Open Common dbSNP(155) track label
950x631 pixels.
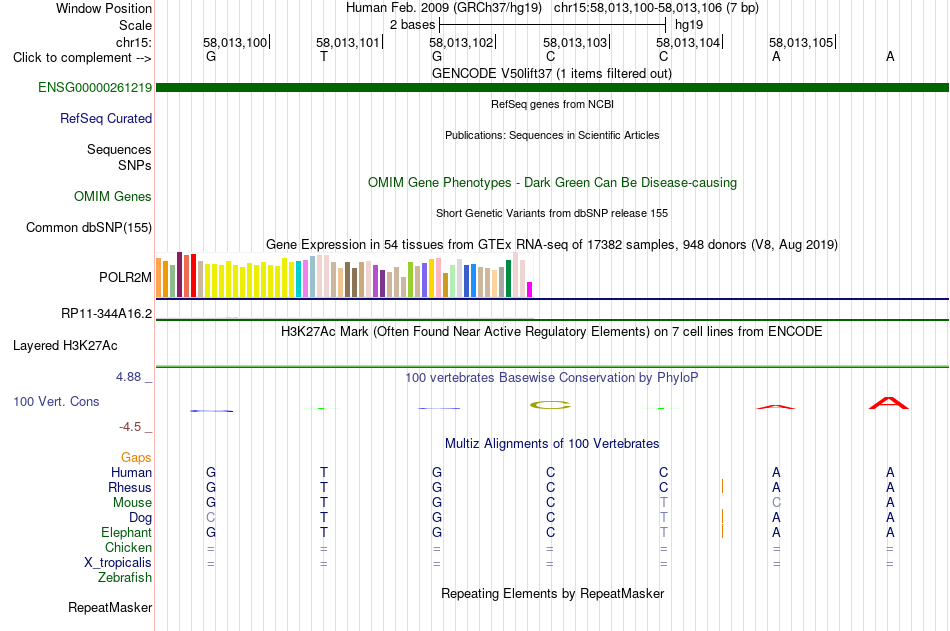pos(89,227)
